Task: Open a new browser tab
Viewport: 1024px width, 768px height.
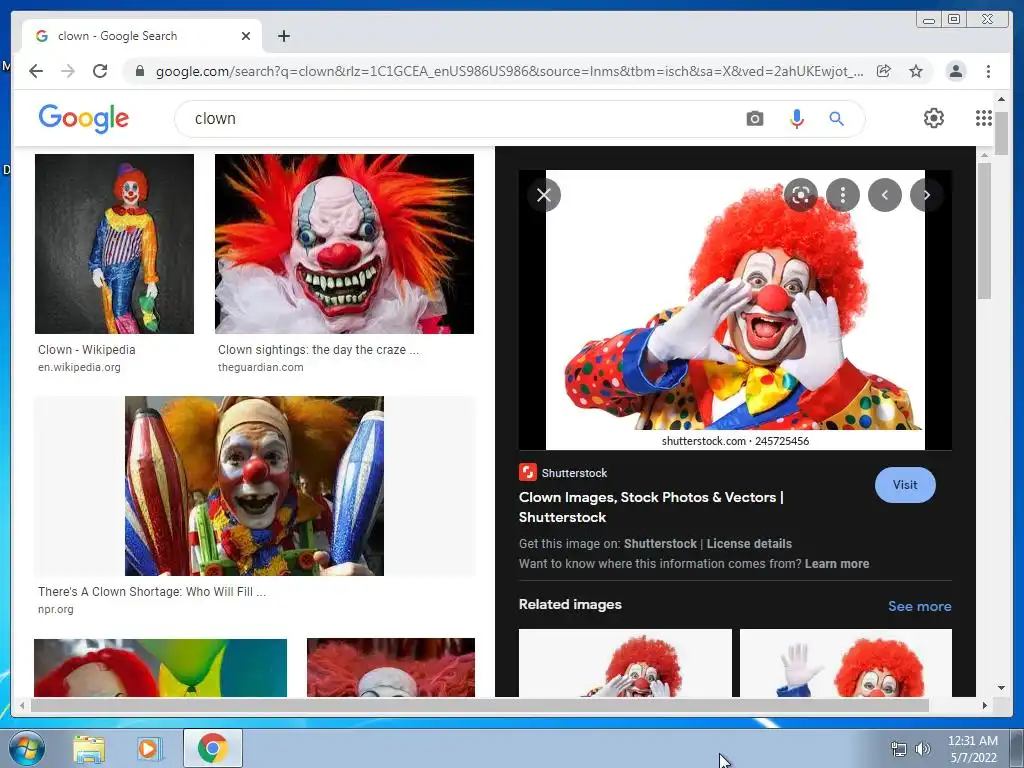Action: [283, 36]
